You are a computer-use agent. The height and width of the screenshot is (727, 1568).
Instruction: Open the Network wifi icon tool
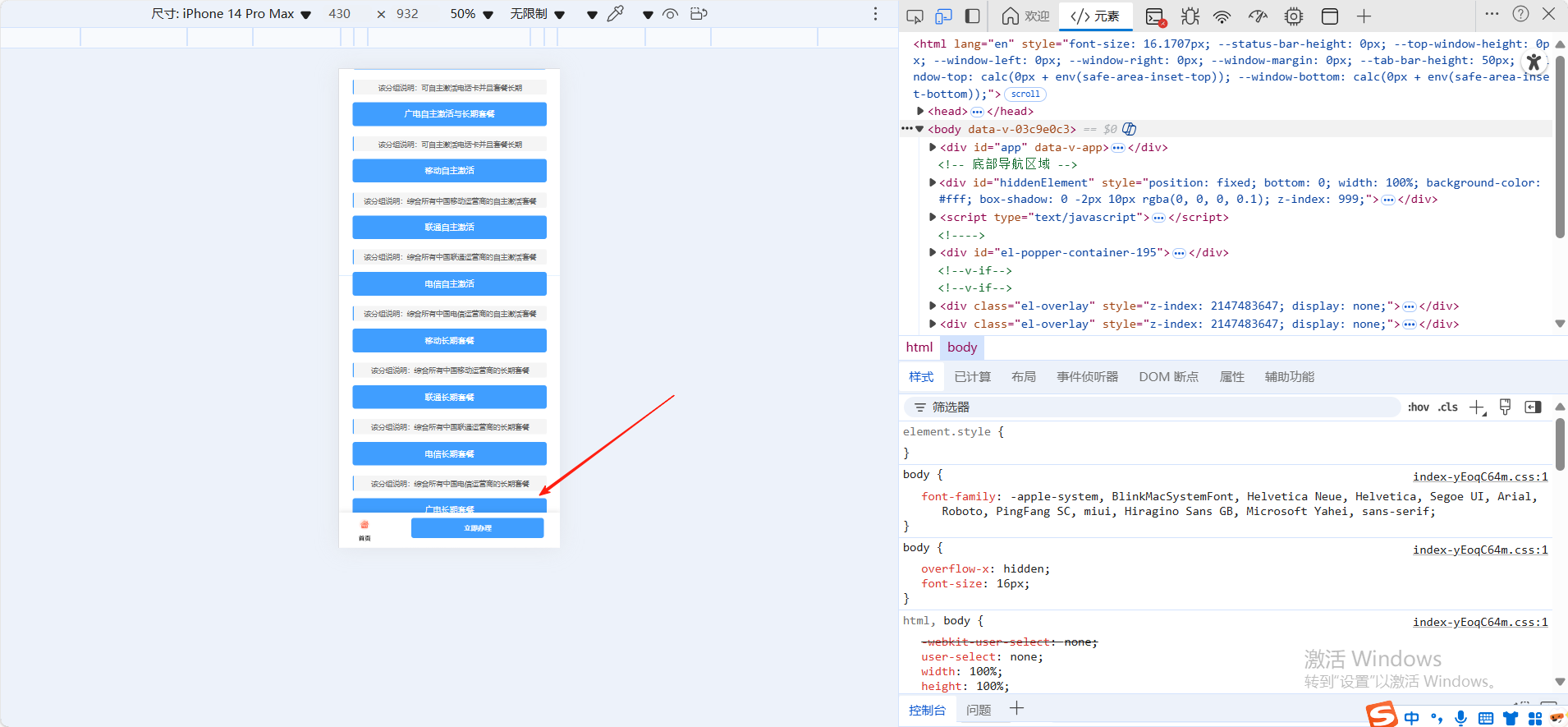click(x=1222, y=16)
